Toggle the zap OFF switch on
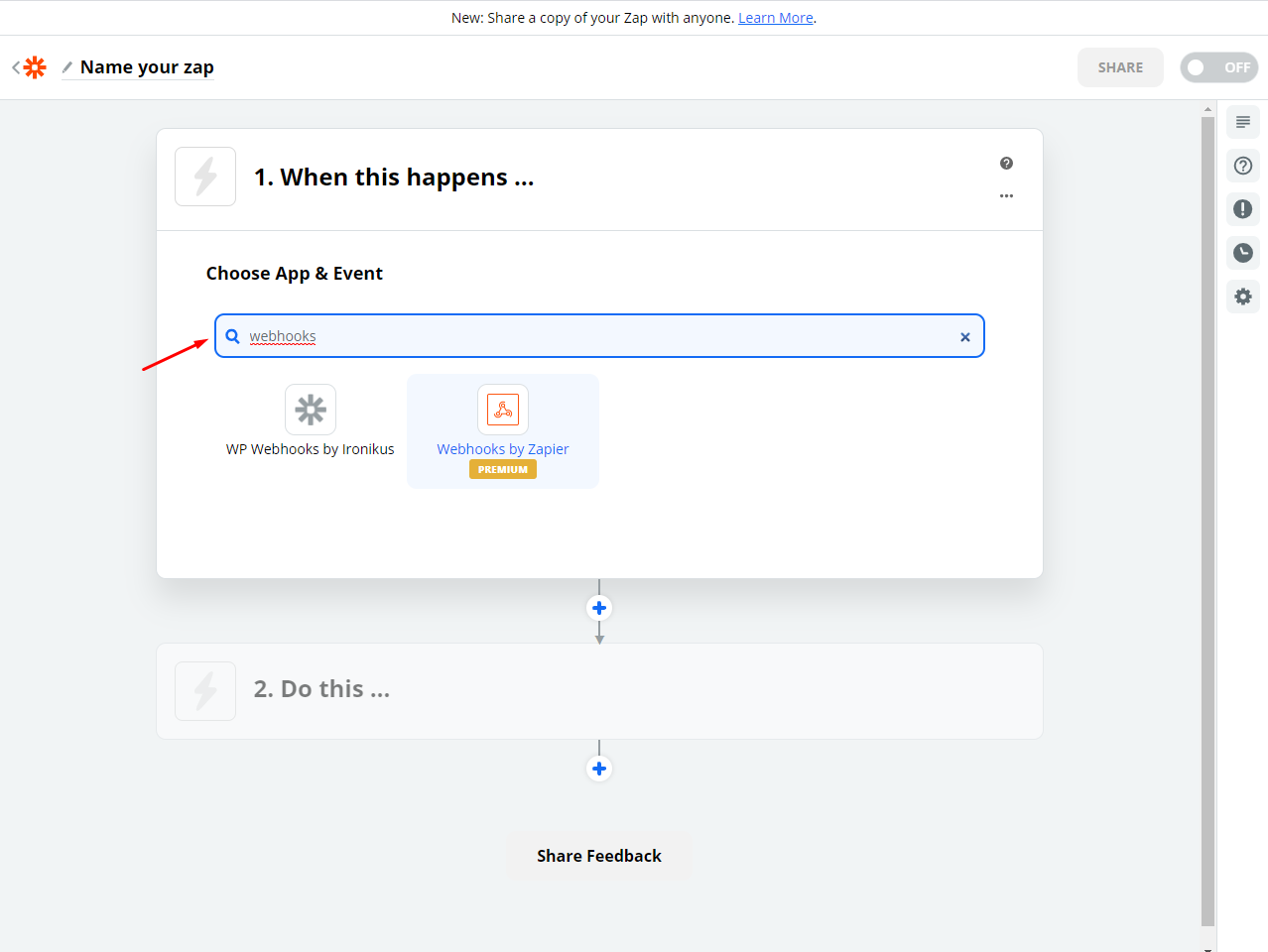 pyautogui.click(x=1218, y=67)
